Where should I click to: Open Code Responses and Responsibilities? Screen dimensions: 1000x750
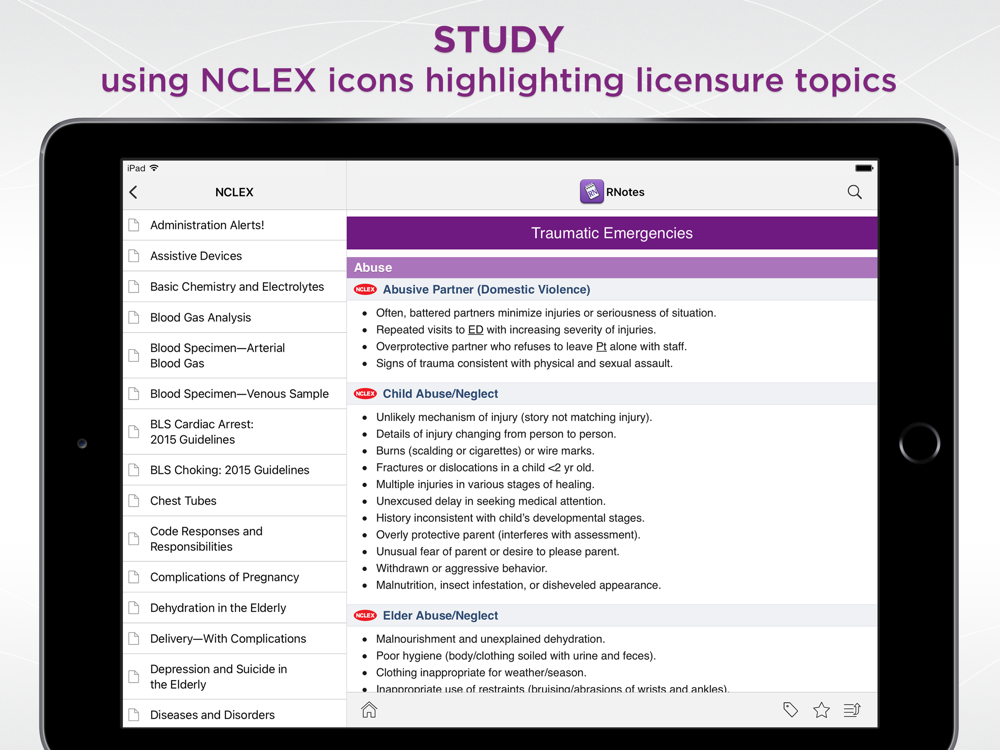point(235,539)
